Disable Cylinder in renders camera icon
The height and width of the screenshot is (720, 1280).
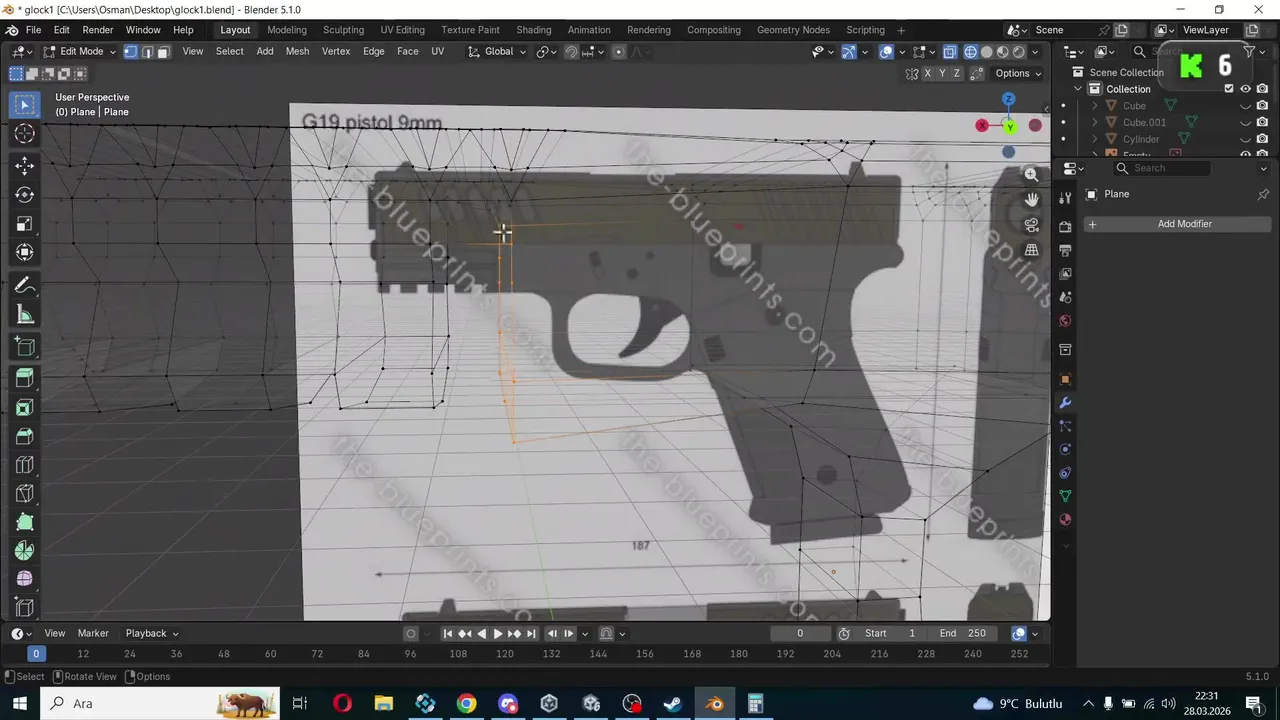point(1262,139)
